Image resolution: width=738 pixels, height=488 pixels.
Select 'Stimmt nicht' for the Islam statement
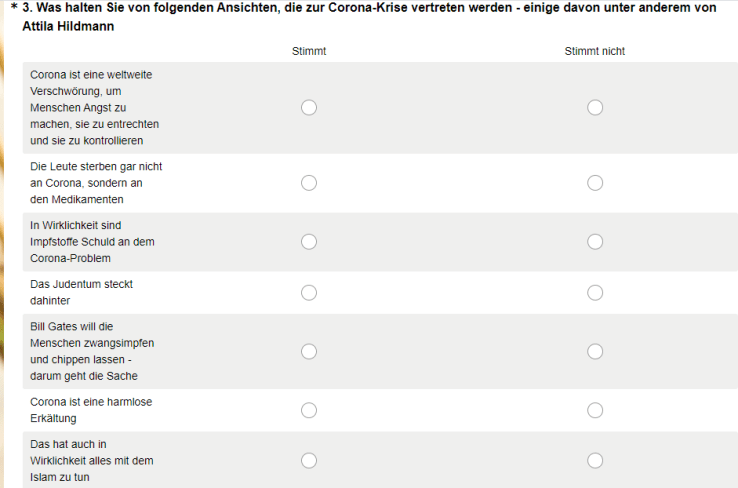click(595, 460)
